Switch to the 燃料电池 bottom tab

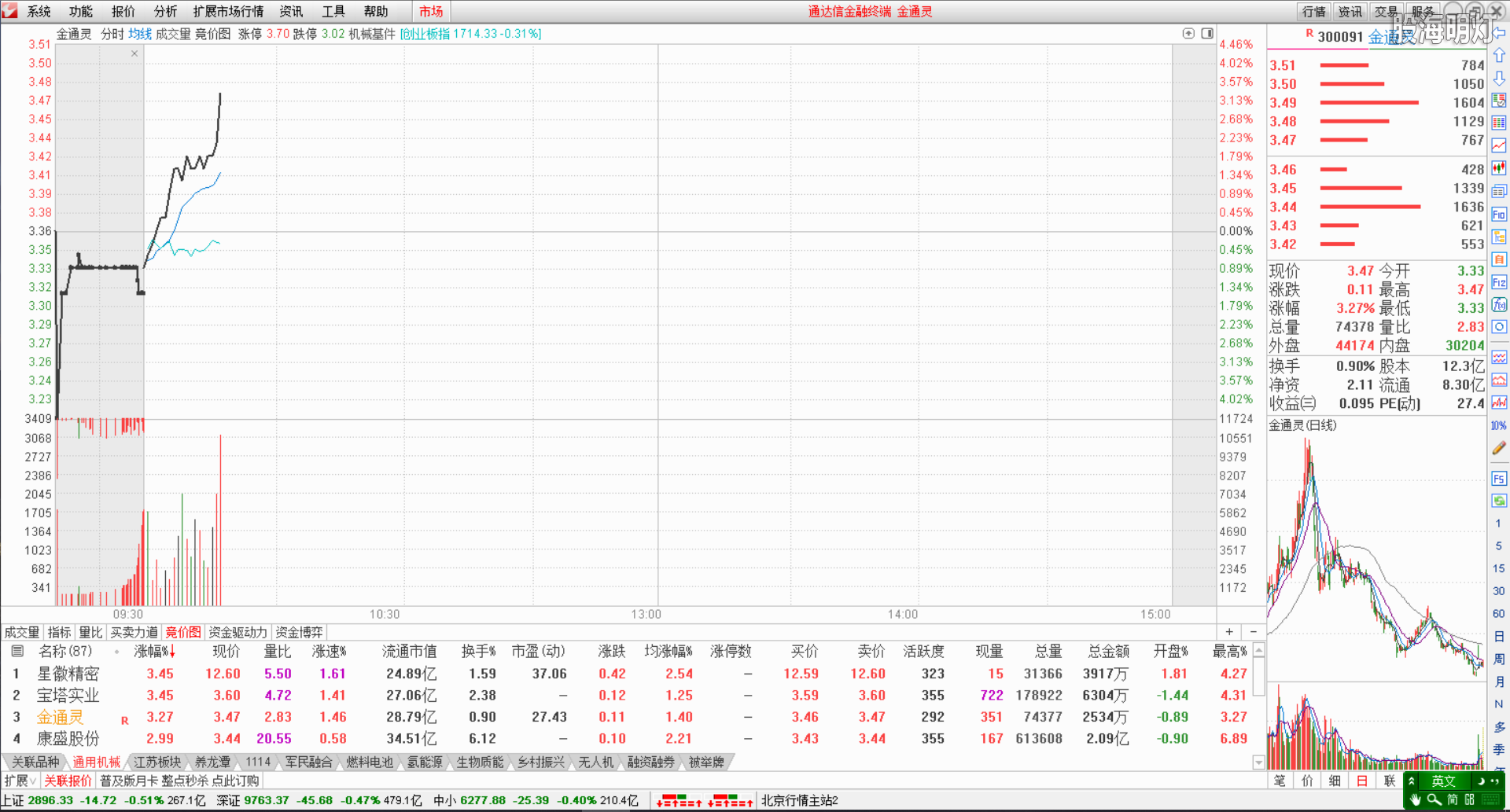pos(370,762)
